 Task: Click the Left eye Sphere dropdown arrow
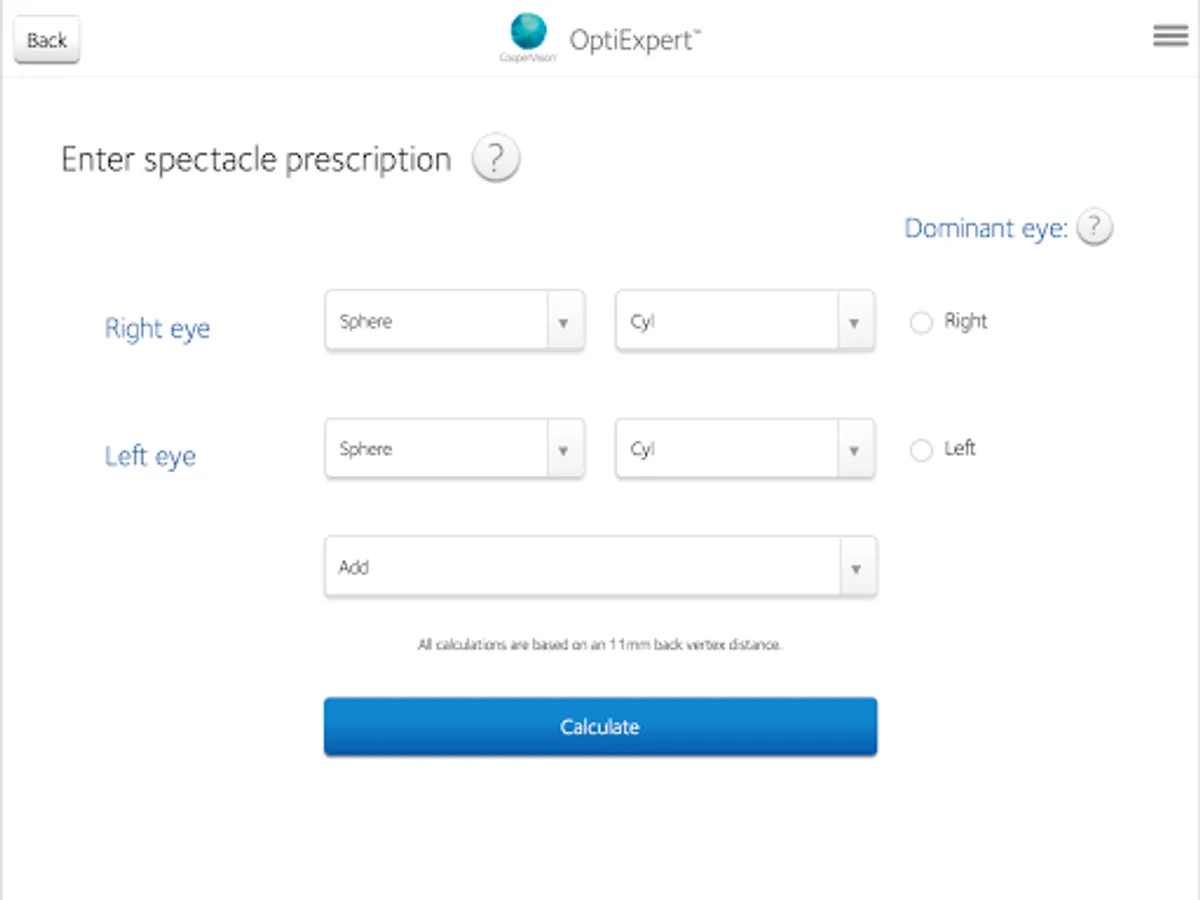tap(564, 450)
